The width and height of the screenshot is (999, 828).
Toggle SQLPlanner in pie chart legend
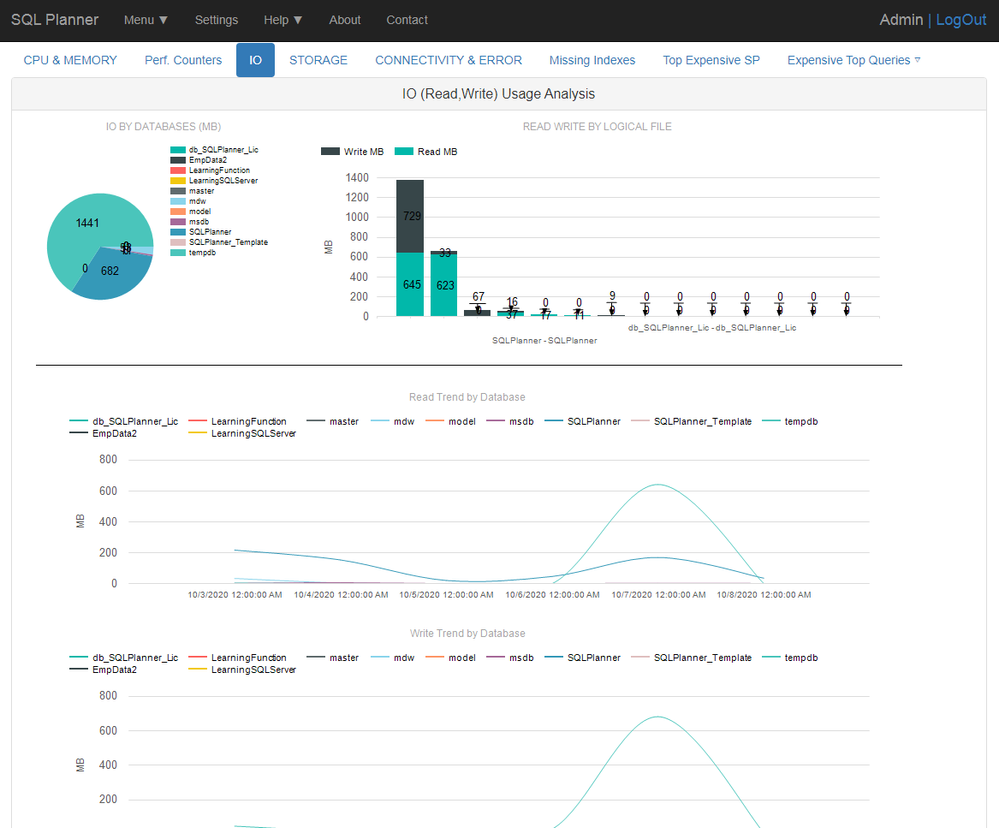click(x=201, y=232)
